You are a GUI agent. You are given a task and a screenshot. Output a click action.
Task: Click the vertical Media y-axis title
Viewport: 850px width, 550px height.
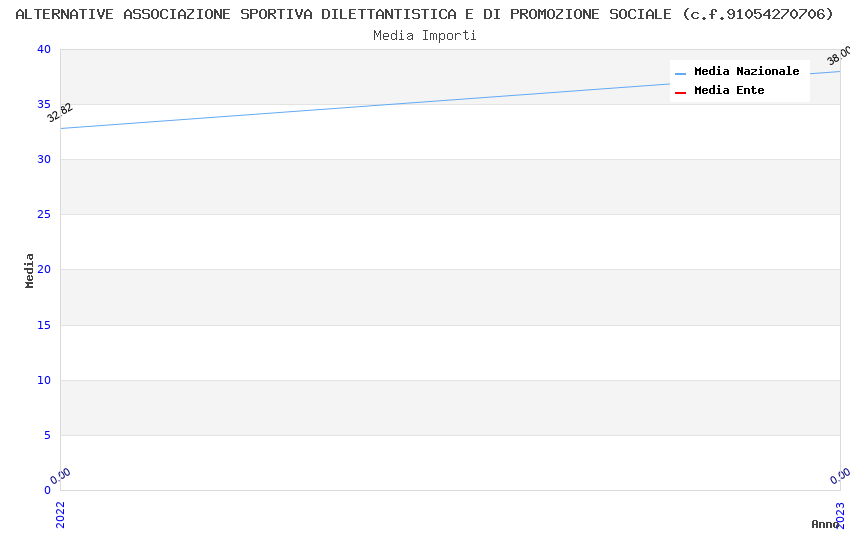[x=30, y=270]
